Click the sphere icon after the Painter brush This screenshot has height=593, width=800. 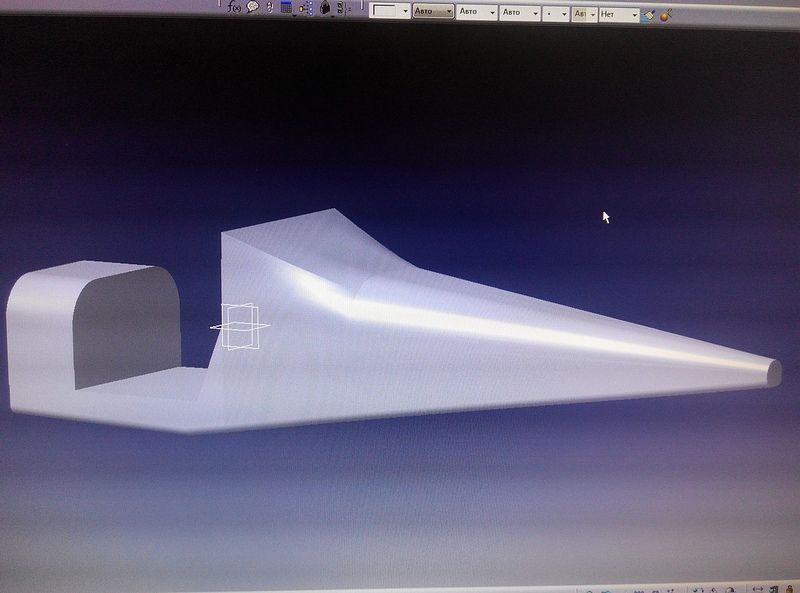click(665, 15)
